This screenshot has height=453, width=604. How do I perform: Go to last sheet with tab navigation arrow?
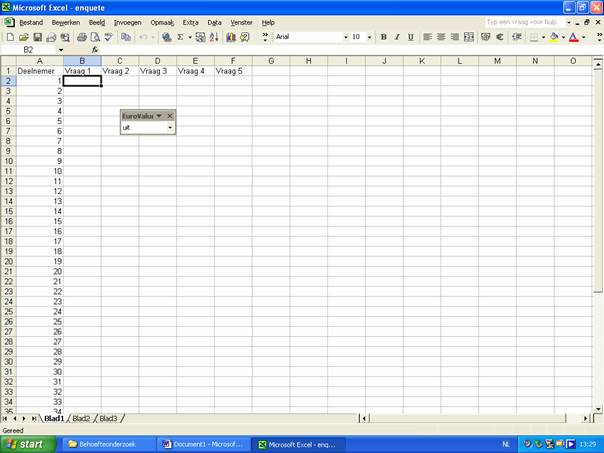pos(34,418)
